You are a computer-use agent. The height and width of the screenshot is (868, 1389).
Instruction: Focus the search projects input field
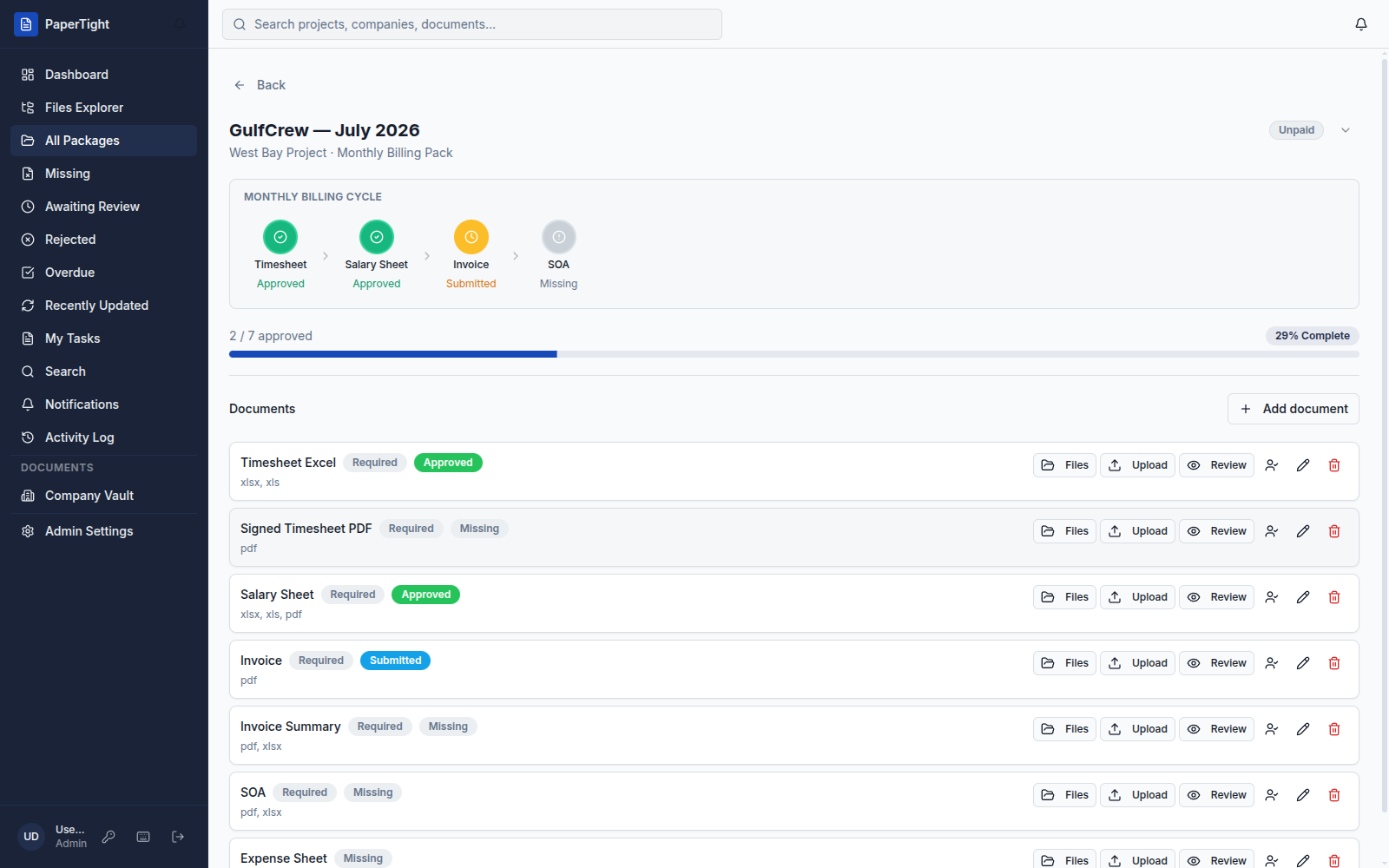pyautogui.click(x=472, y=24)
